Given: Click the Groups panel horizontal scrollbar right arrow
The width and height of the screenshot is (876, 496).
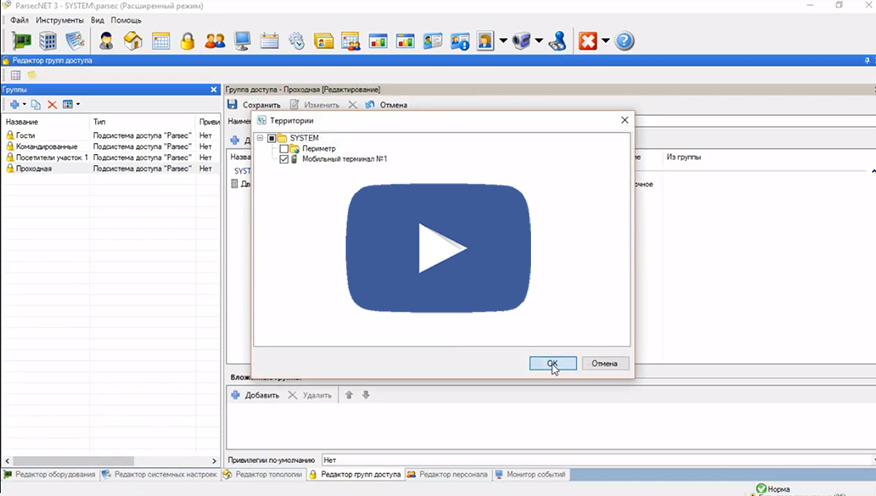Looking at the screenshot, I should point(214,461).
